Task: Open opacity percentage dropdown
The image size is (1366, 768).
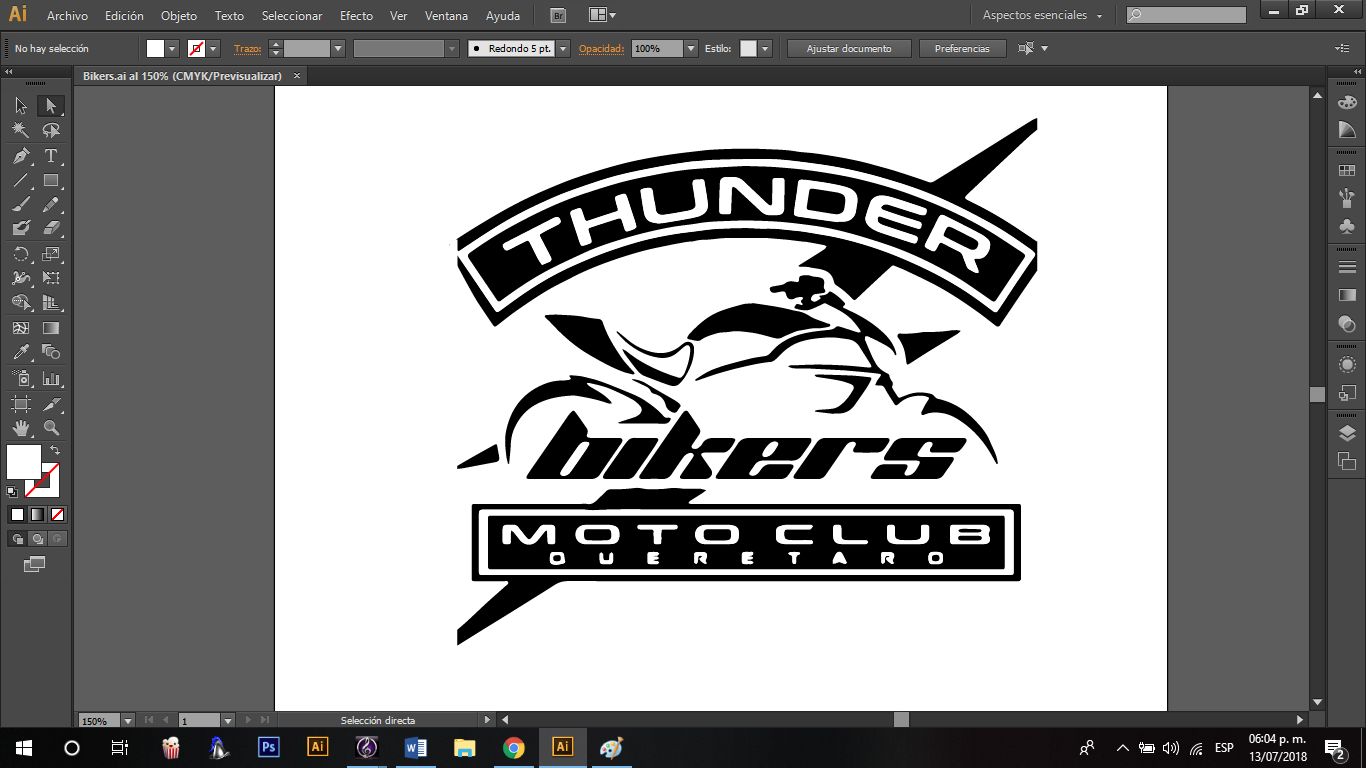Action: (x=690, y=48)
